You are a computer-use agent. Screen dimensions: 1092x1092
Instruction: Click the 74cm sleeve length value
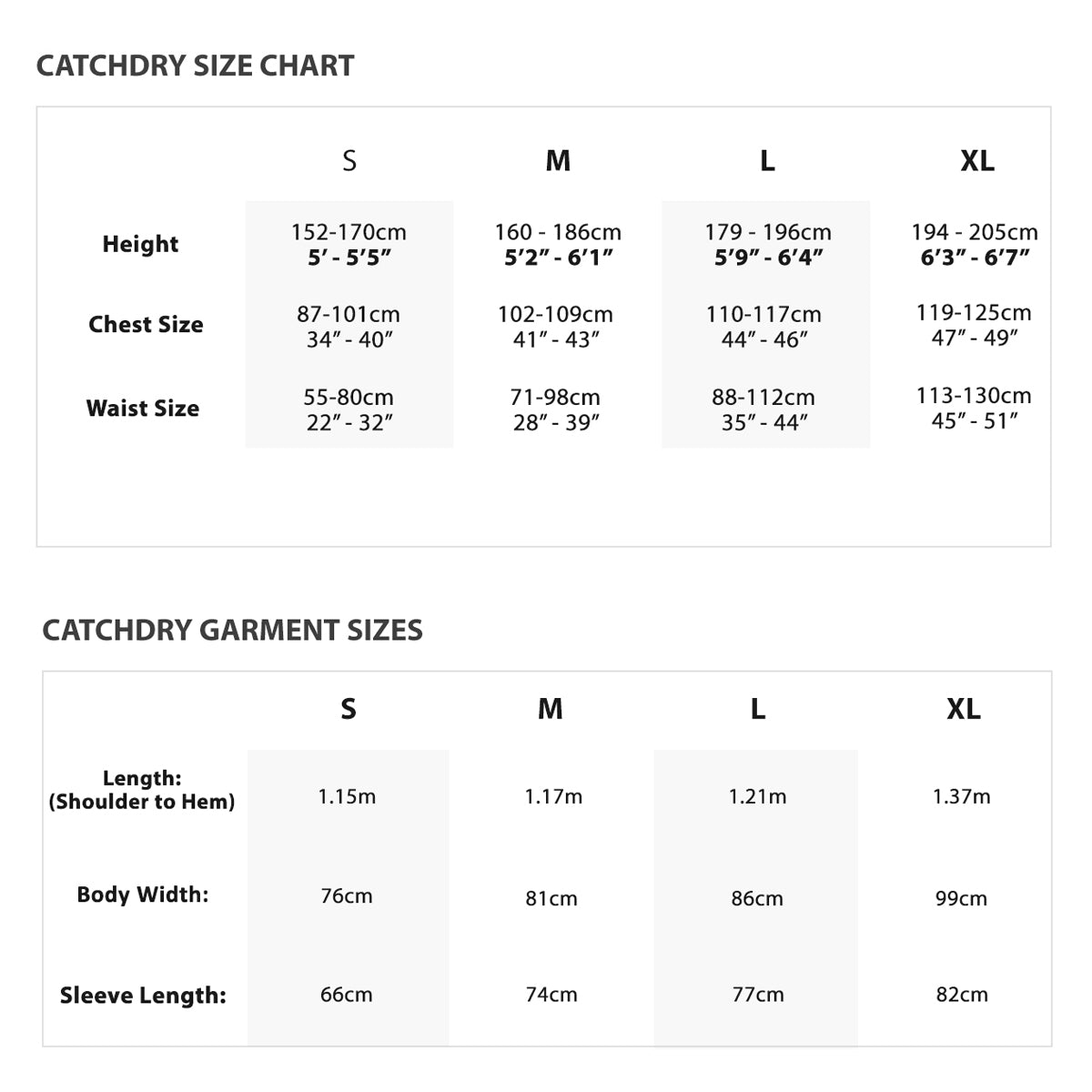[551, 995]
